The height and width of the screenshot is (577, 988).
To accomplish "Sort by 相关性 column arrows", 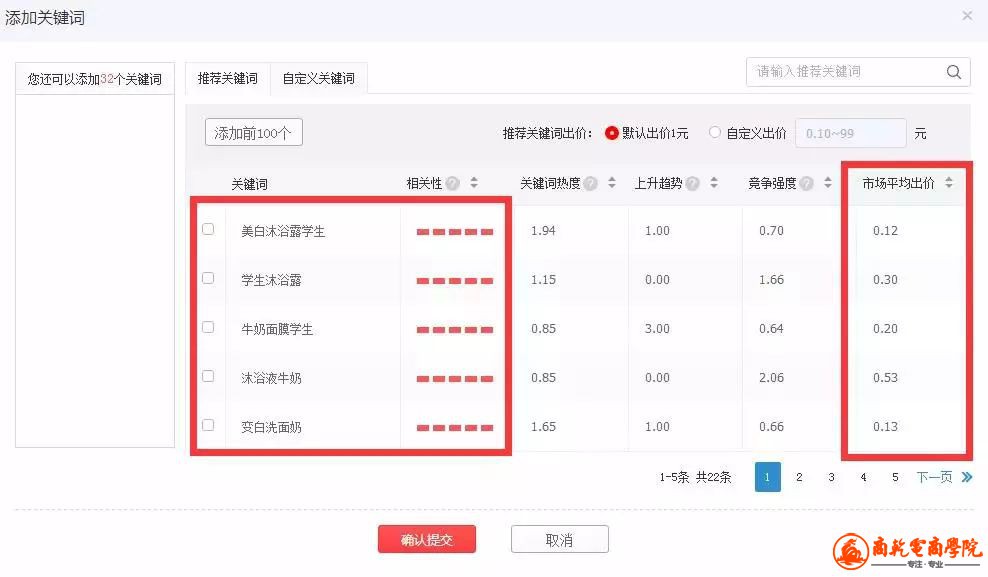I will (x=474, y=184).
